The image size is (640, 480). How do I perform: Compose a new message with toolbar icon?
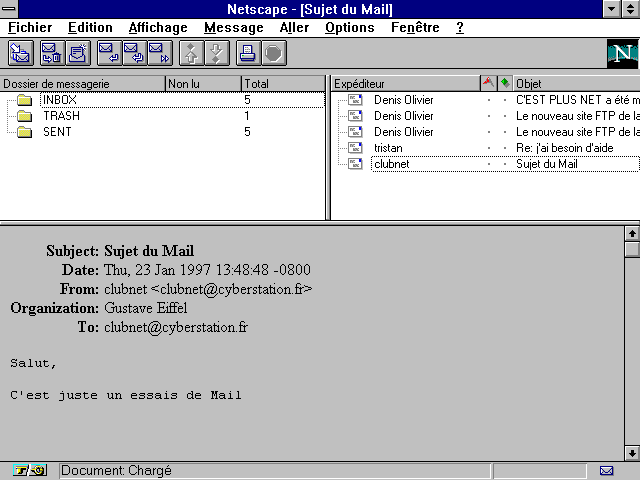pos(78,53)
